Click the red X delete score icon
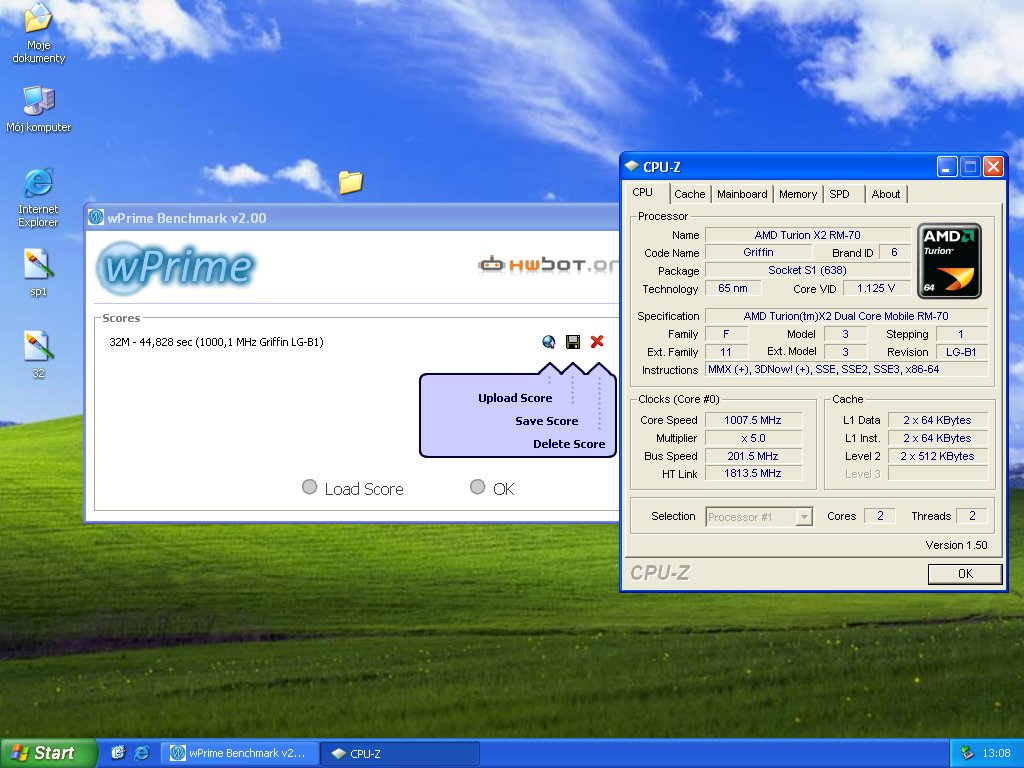The image size is (1024, 768). click(597, 342)
